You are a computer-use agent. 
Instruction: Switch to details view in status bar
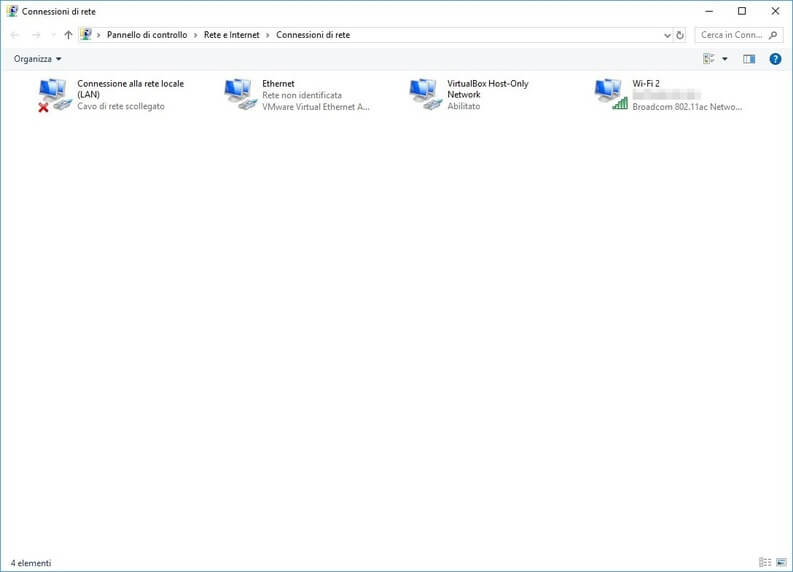pos(765,562)
